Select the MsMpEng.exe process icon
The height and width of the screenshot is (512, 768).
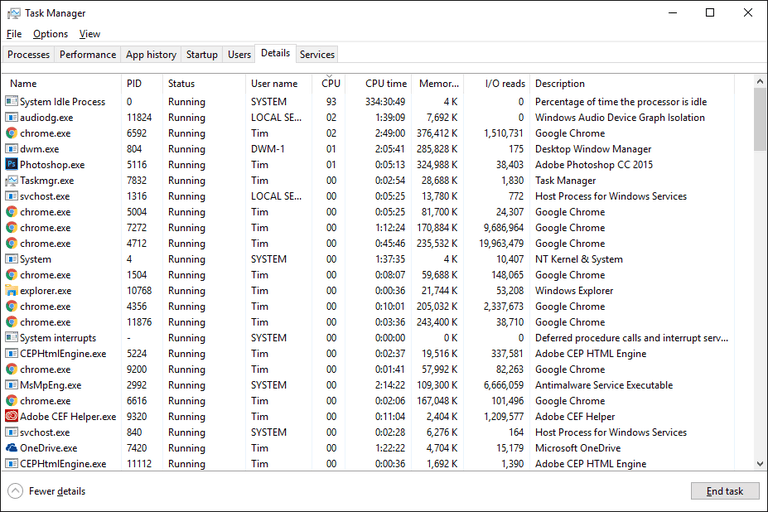click(11, 385)
